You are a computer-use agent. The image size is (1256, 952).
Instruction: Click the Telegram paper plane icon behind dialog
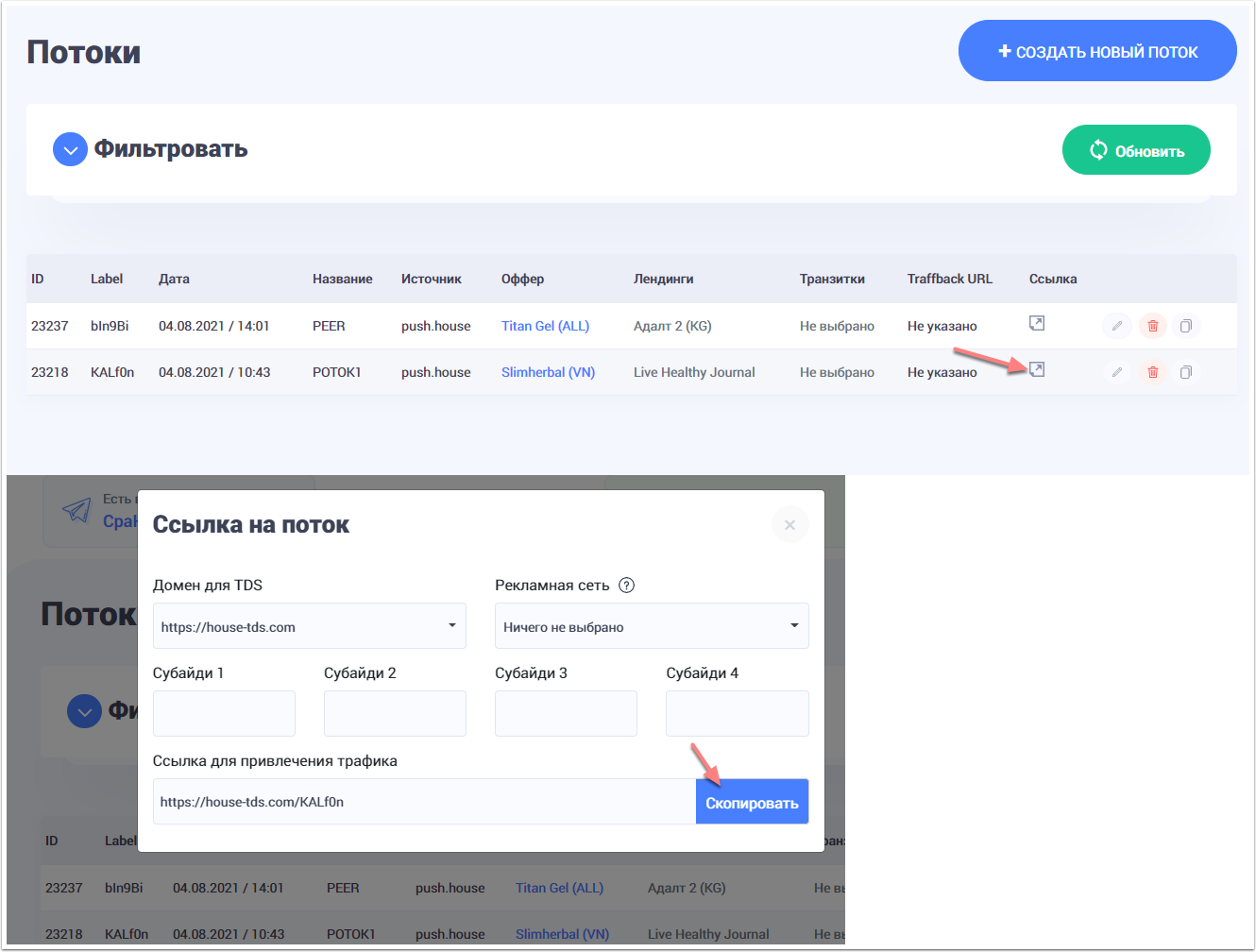(76, 510)
